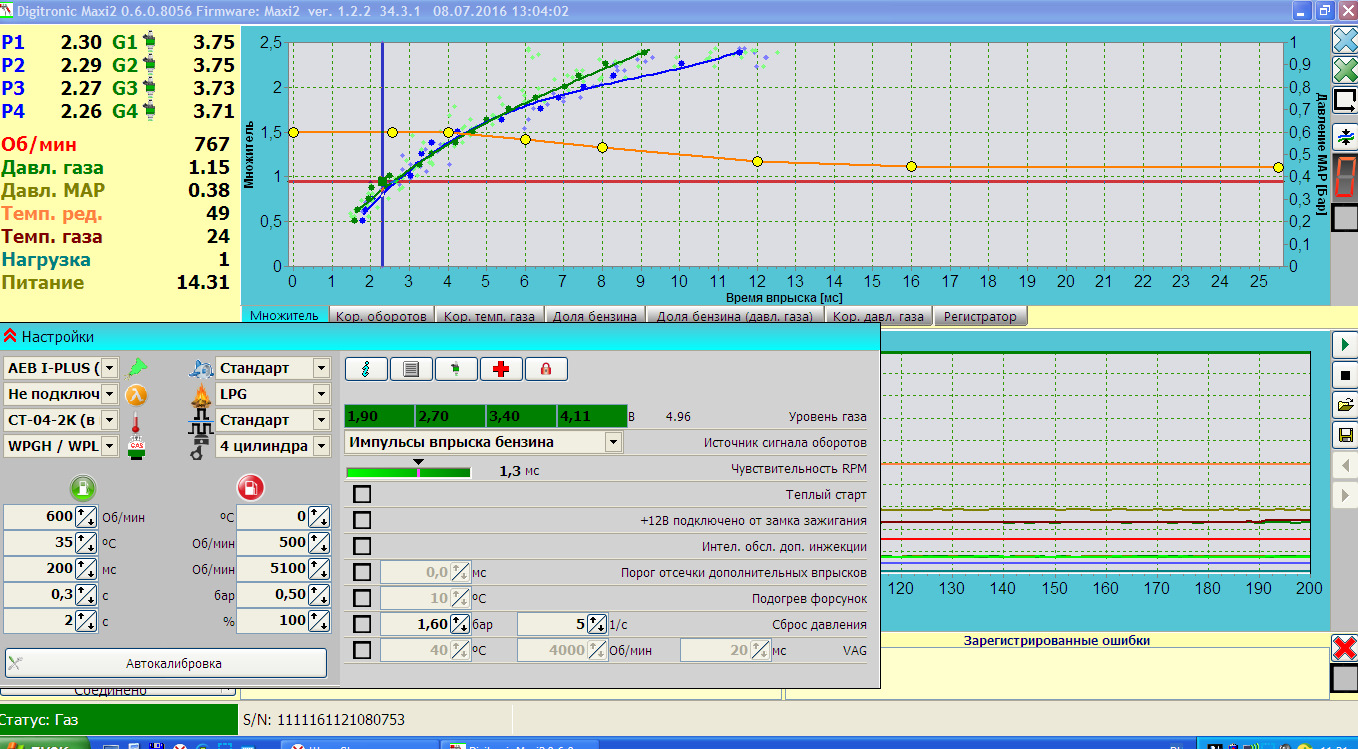Toggle the Подогрев форсунок checkbox

point(362,599)
